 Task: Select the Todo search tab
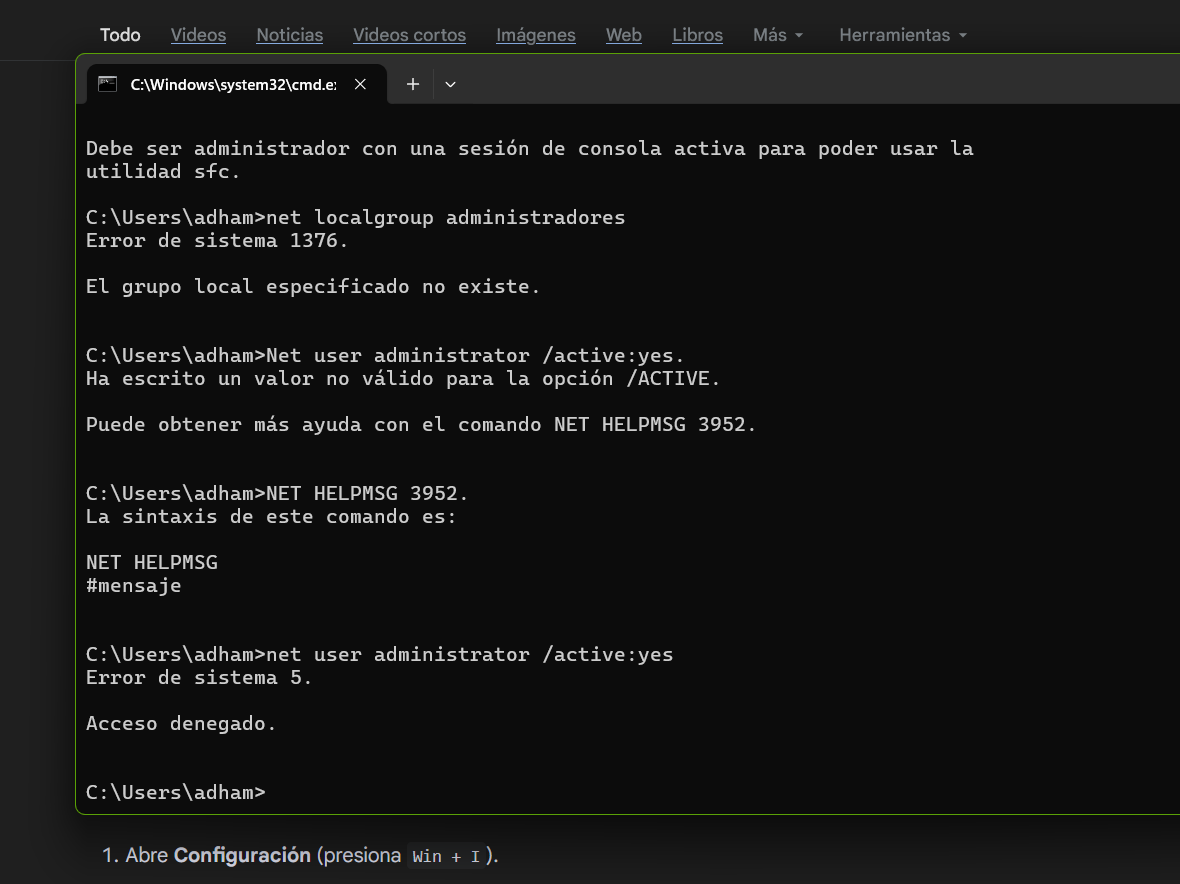[x=120, y=35]
